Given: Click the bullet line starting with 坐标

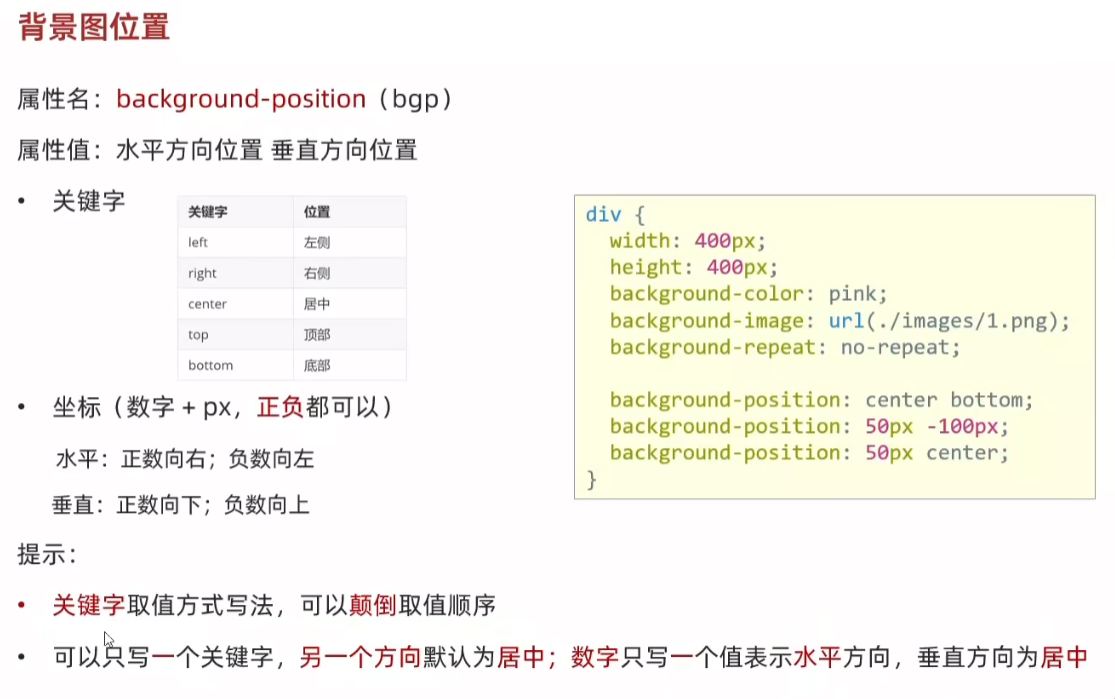Looking at the screenshot, I should [223, 407].
